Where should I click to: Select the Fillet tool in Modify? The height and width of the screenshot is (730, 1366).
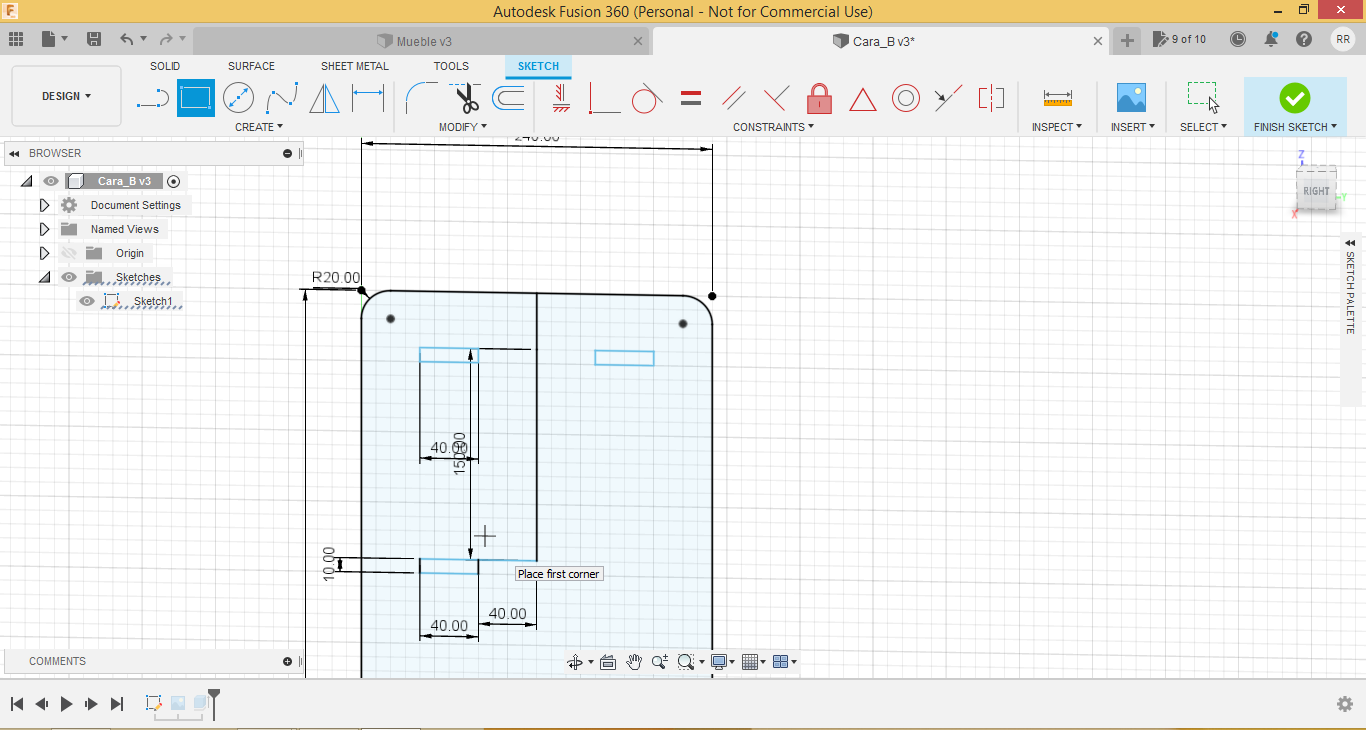pyautogui.click(x=420, y=98)
